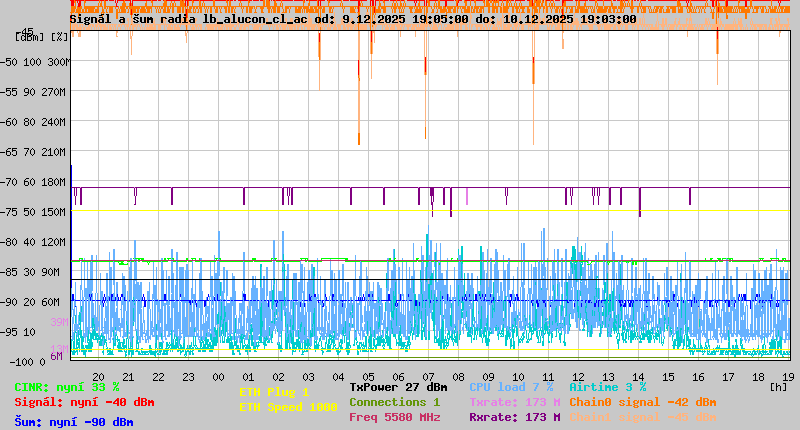This screenshot has width=800, height=430.
Task: Click the faded Chain1 signal legend entry
Action: (x=643, y=417)
